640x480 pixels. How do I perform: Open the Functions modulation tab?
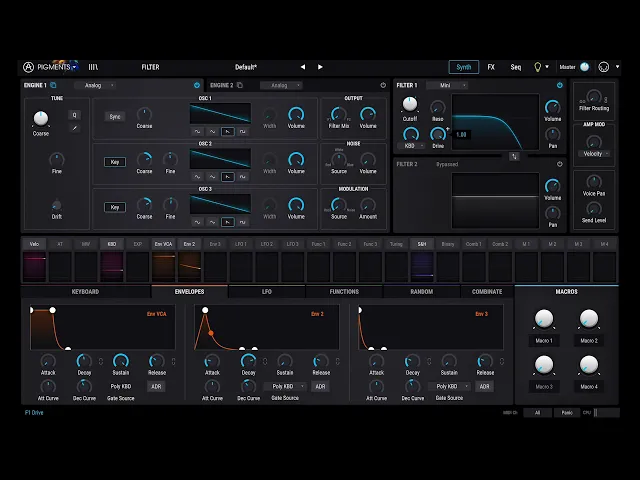(x=344, y=291)
